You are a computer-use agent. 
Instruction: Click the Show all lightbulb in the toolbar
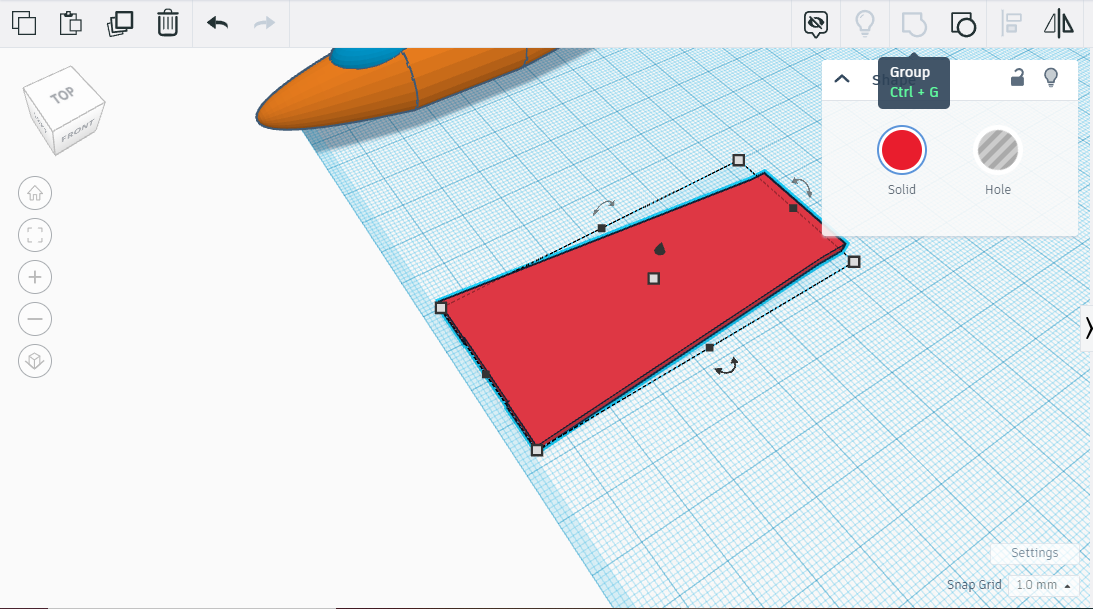(865, 24)
